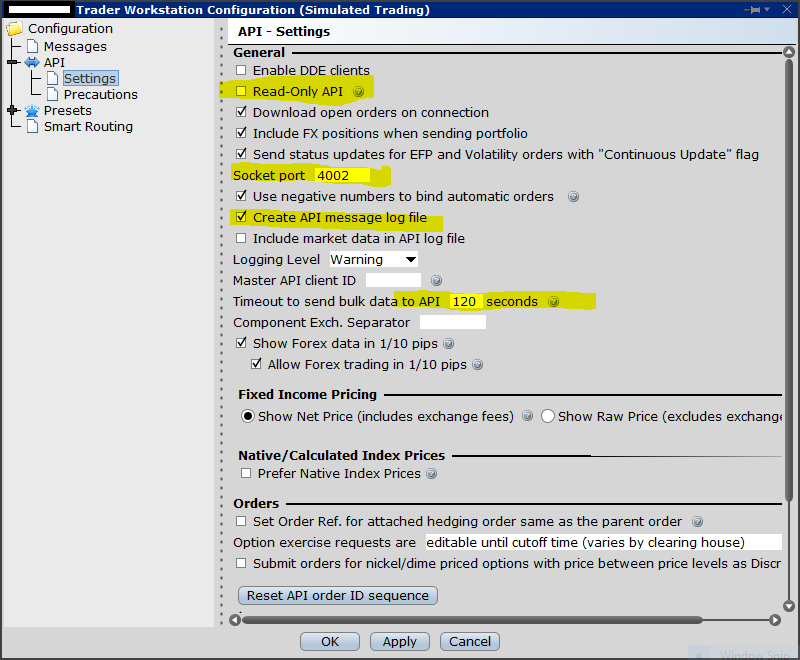Click the OK button
The image size is (800, 660).
point(330,641)
